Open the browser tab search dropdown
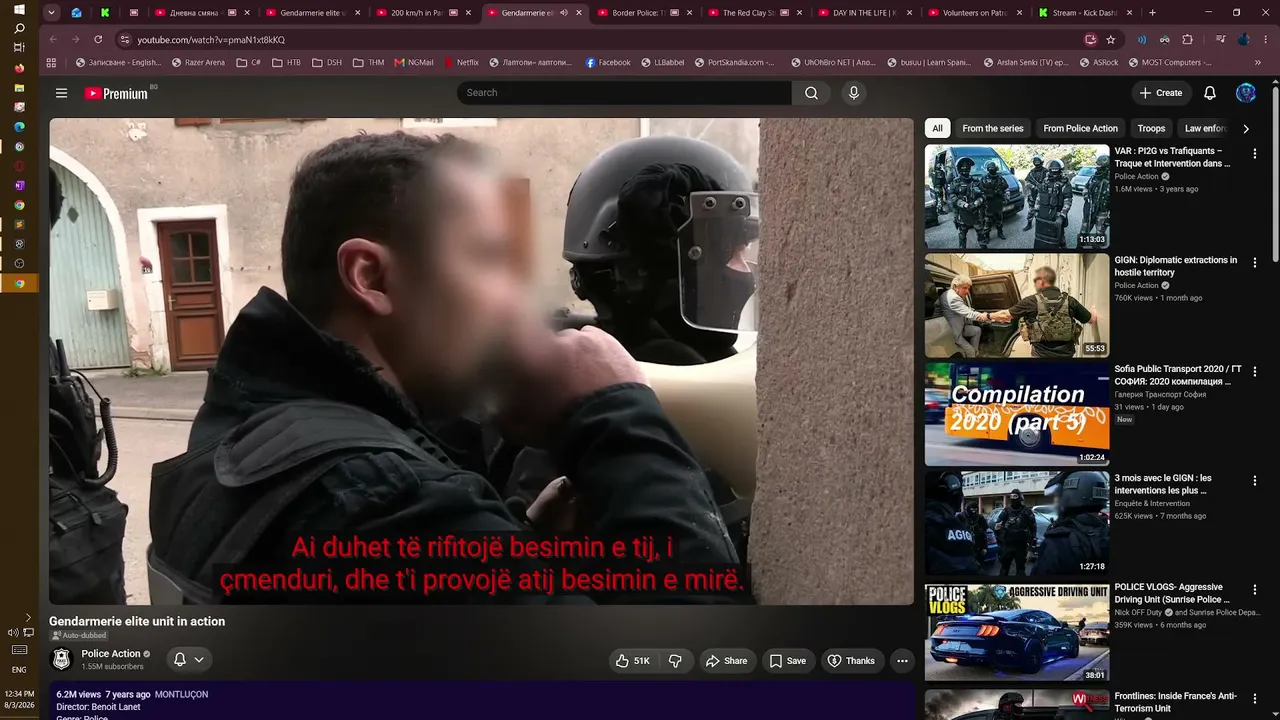 [x=51, y=13]
